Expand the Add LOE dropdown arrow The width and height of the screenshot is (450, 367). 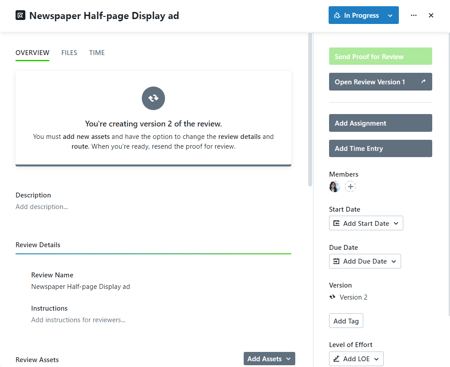point(376,359)
